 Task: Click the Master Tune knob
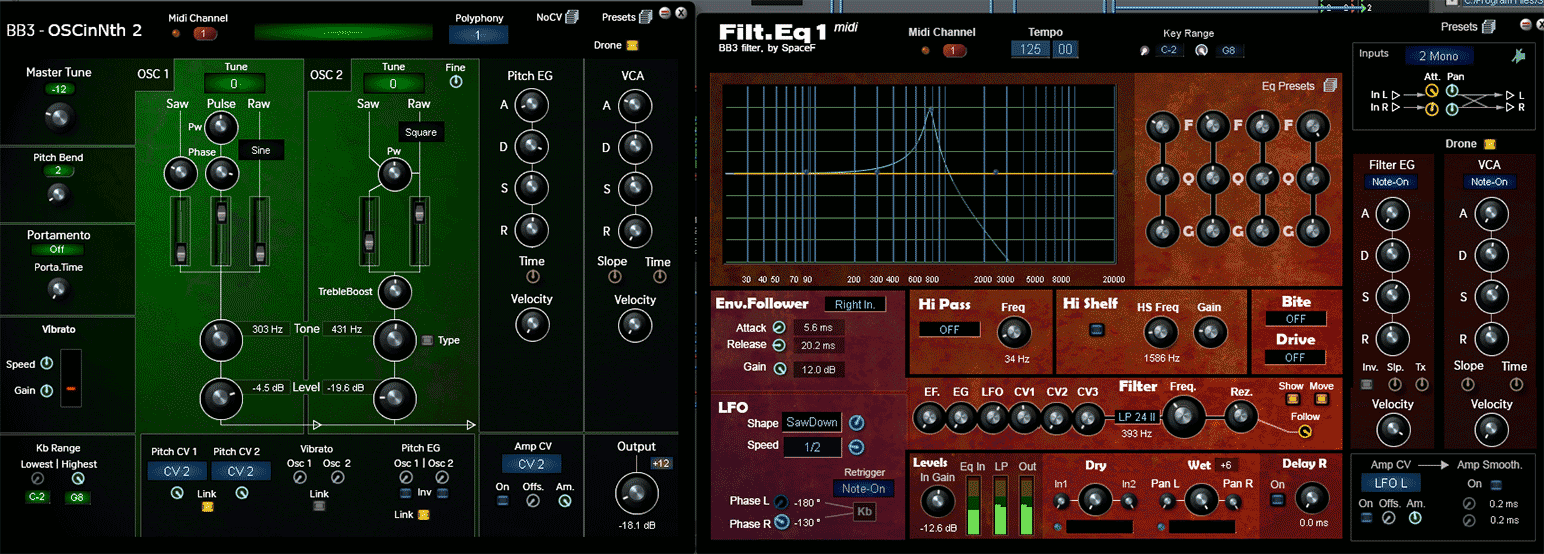(59, 118)
